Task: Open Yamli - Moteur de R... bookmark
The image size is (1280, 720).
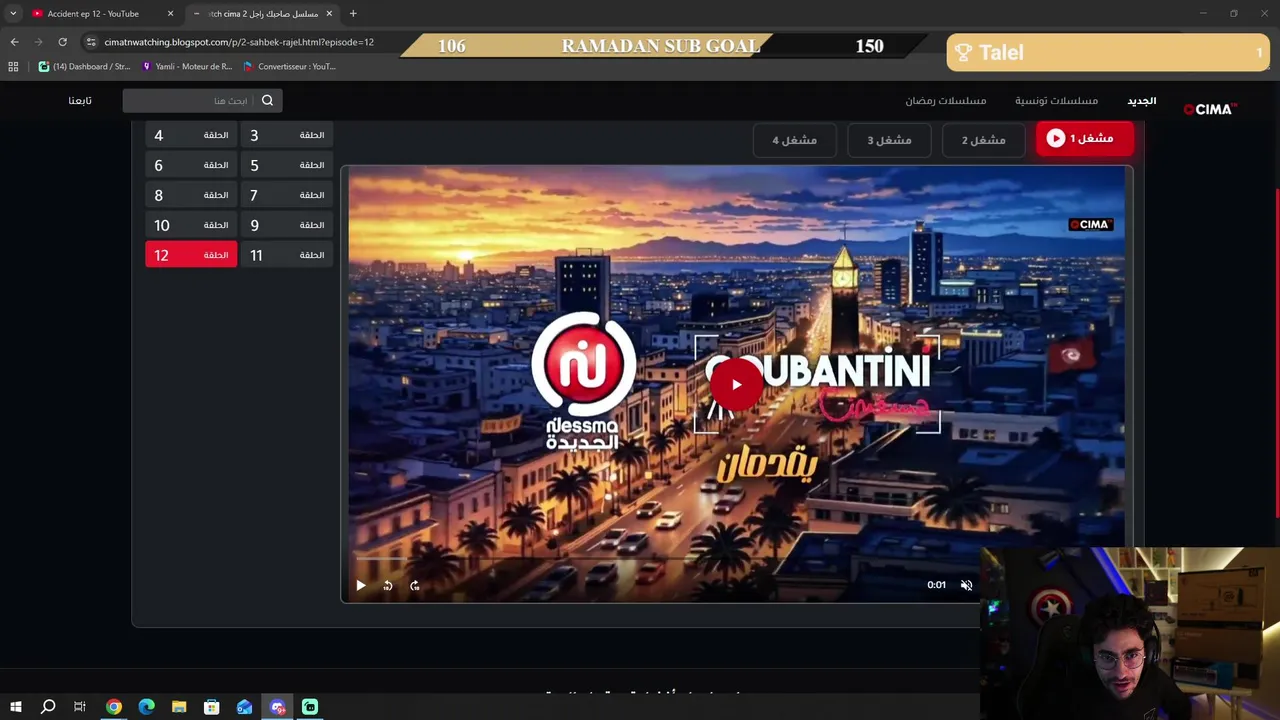Action: coord(187,66)
